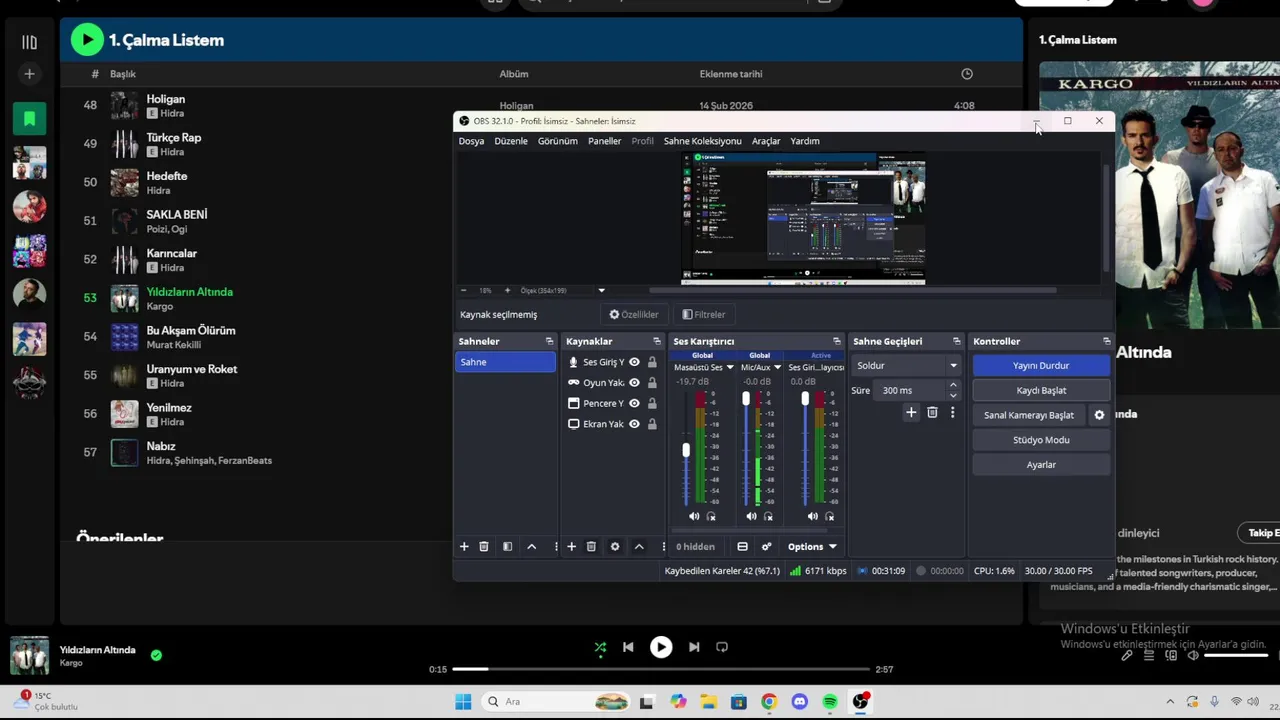The image size is (1280, 720).
Task: Open Spotify library sidebar icon
Action: (x=29, y=42)
